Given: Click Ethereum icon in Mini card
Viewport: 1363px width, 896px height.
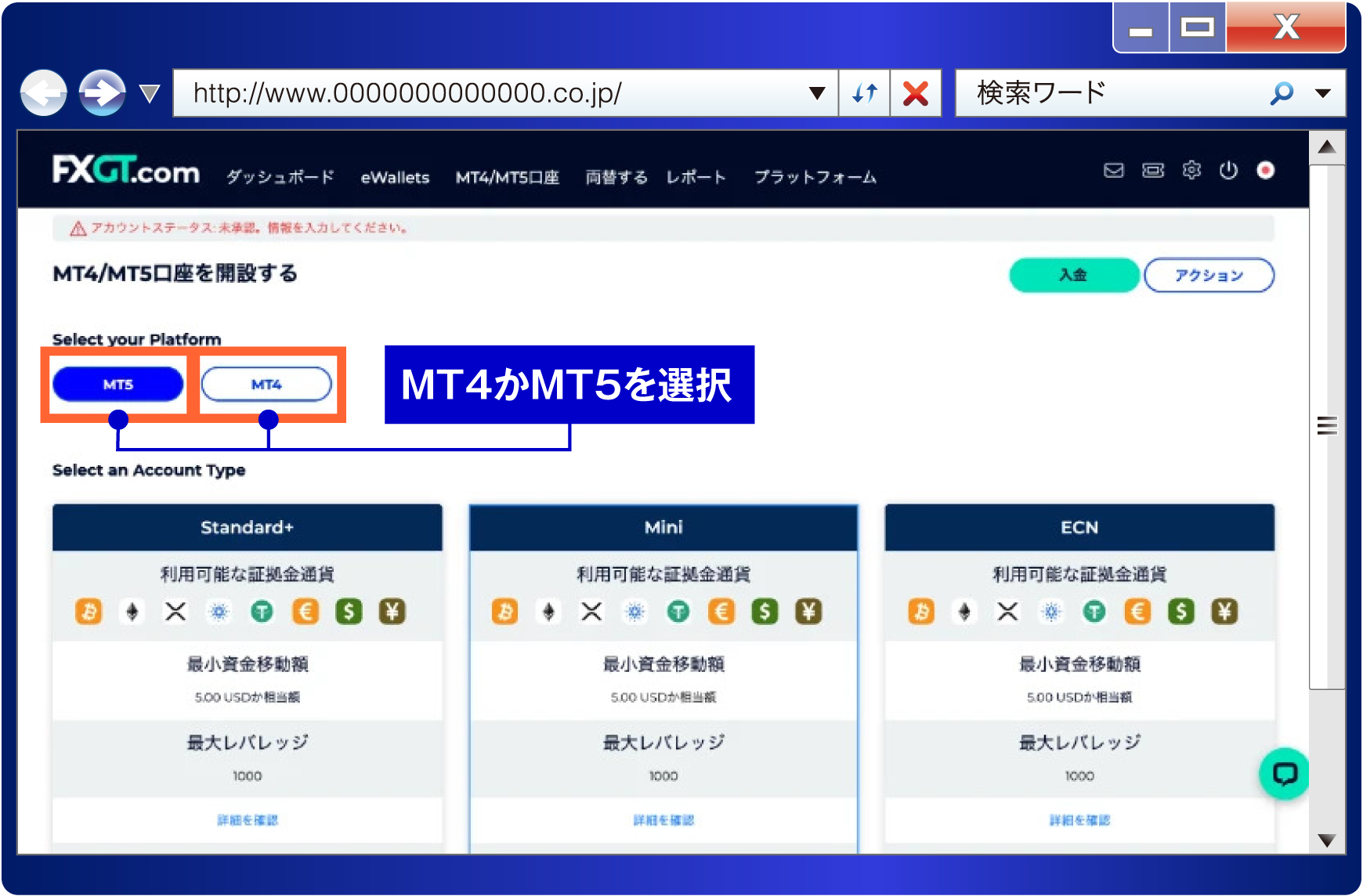Looking at the screenshot, I should 549,612.
